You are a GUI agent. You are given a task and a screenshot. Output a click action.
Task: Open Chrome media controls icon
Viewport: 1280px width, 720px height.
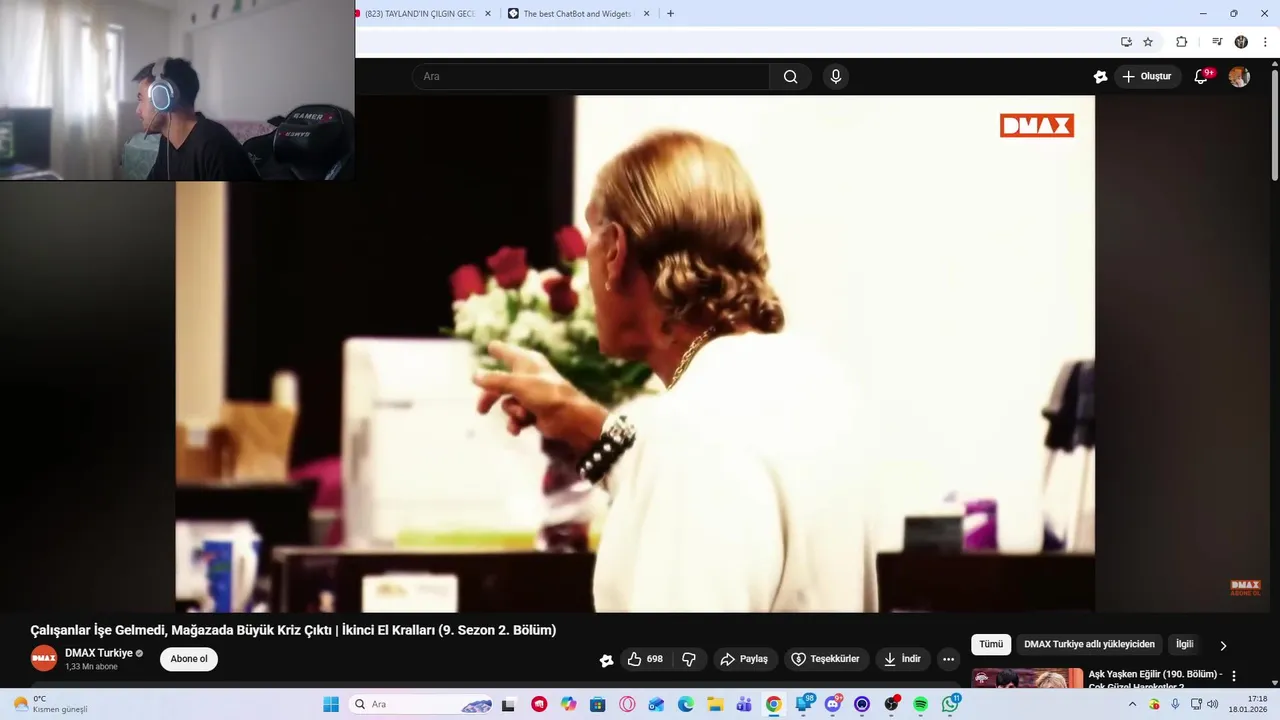[x=1217, y=42]
